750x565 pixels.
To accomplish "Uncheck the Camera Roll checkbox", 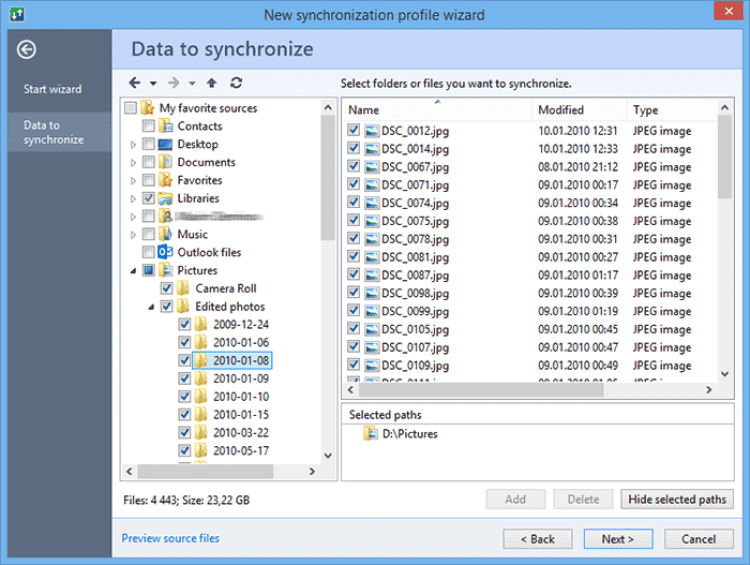I will [x=166, y=288].
